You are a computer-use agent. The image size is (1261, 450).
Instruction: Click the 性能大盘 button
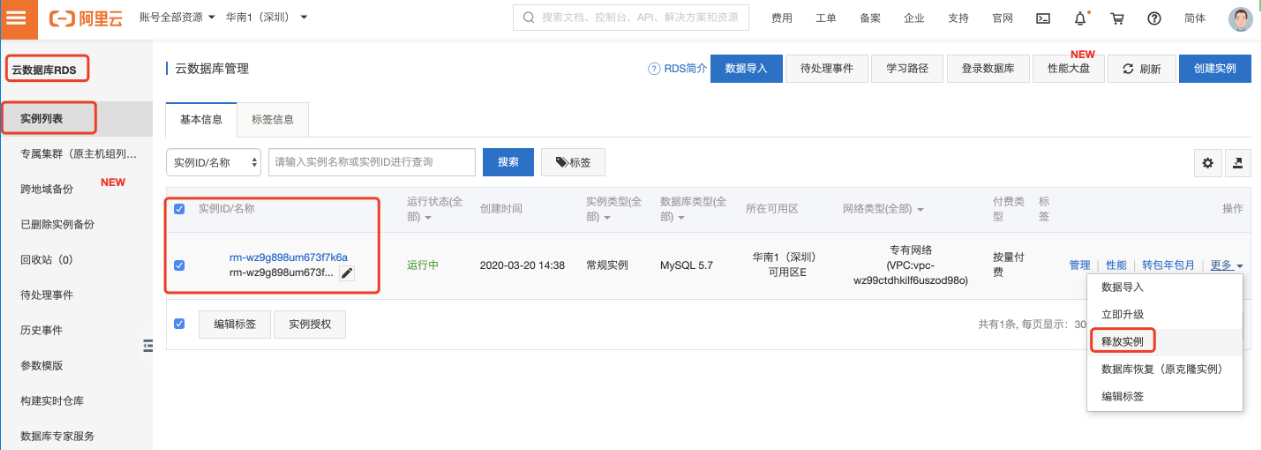tap(1068, 68)
